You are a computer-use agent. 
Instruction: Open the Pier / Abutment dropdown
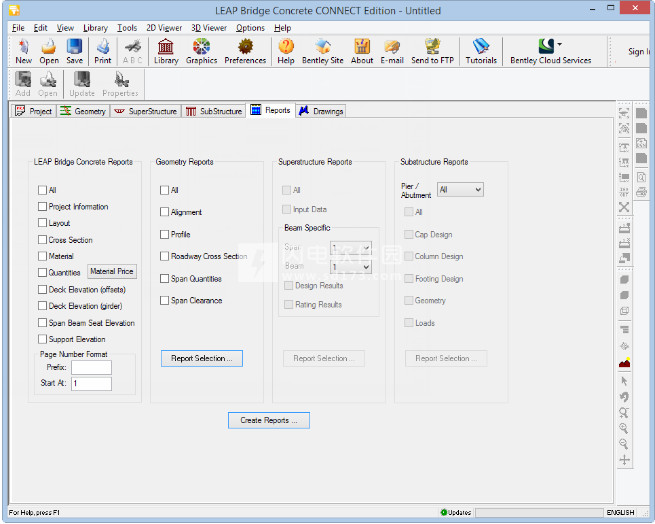click(x=460, y=190)
